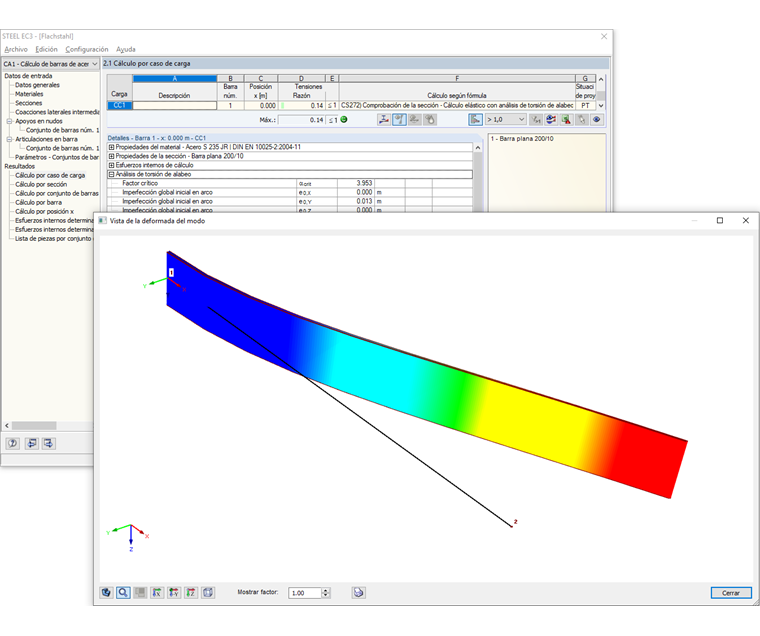Click the PT design situation cell
760x636 pixels.
pyautogui.click(x=586, y=105)
